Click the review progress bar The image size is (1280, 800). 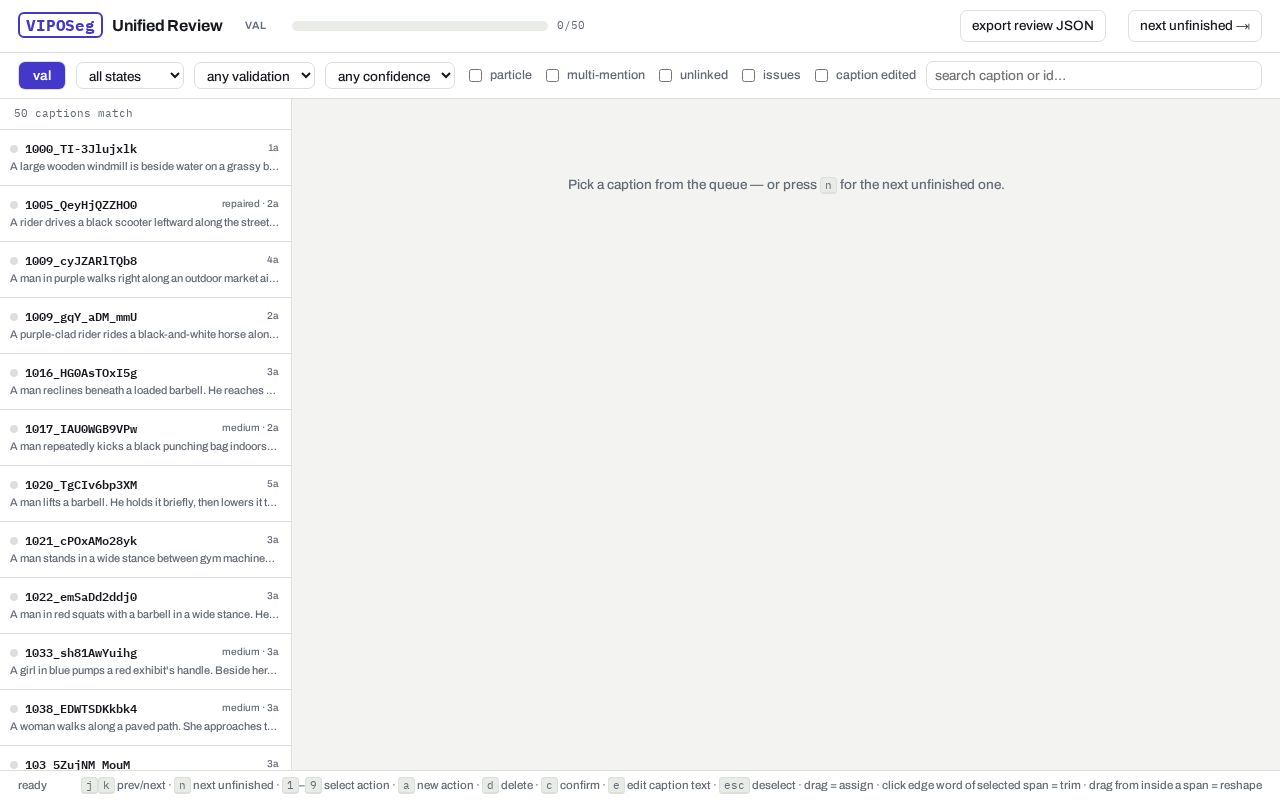point(420,26)
